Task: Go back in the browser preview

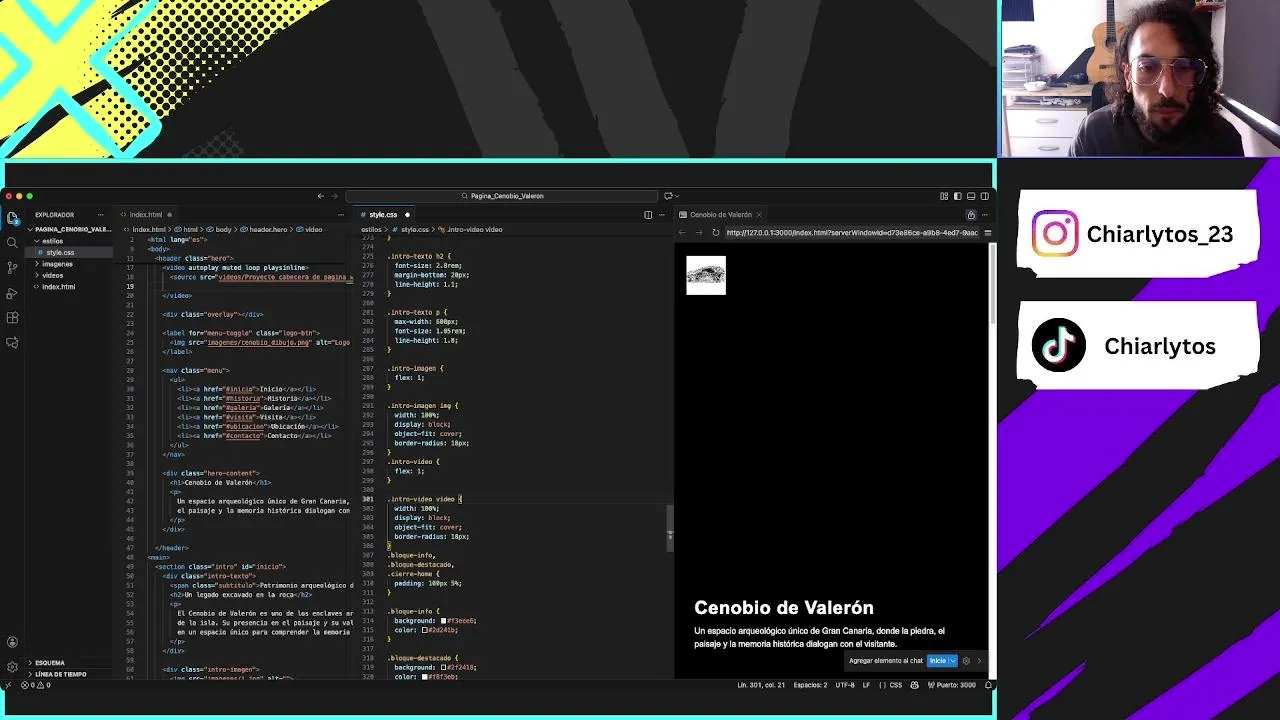Action: (x=682, y=233)
